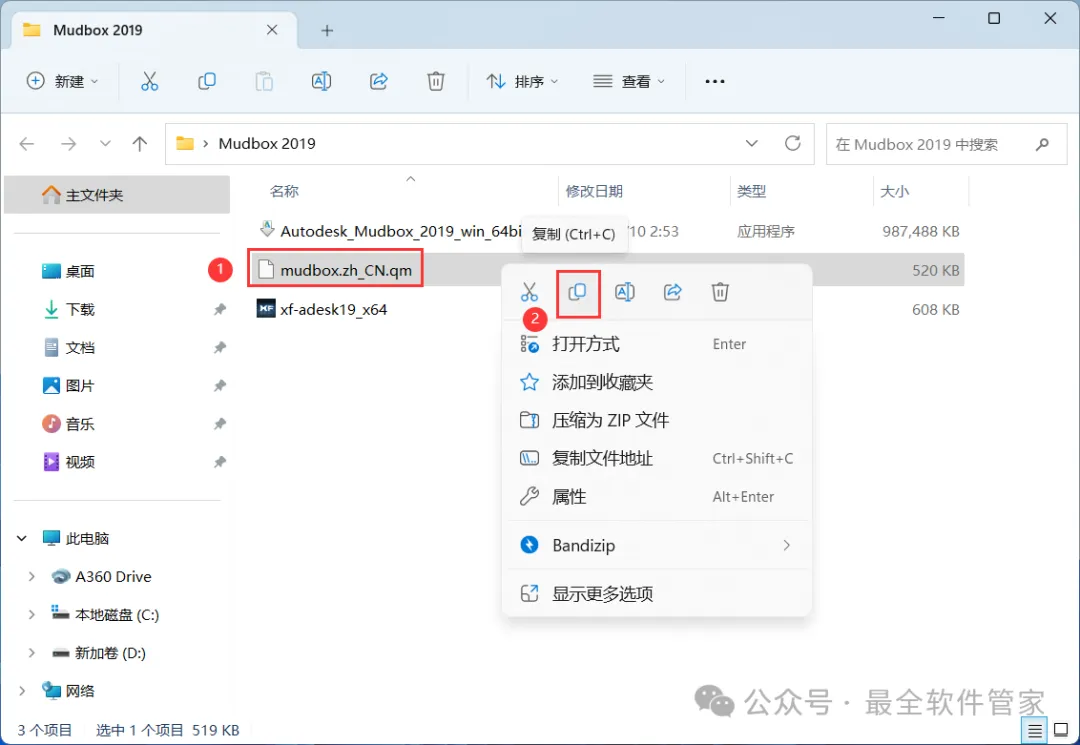
Task: Click the Delete trash icon in the top toolbar
Action: (x=436, y=81)
